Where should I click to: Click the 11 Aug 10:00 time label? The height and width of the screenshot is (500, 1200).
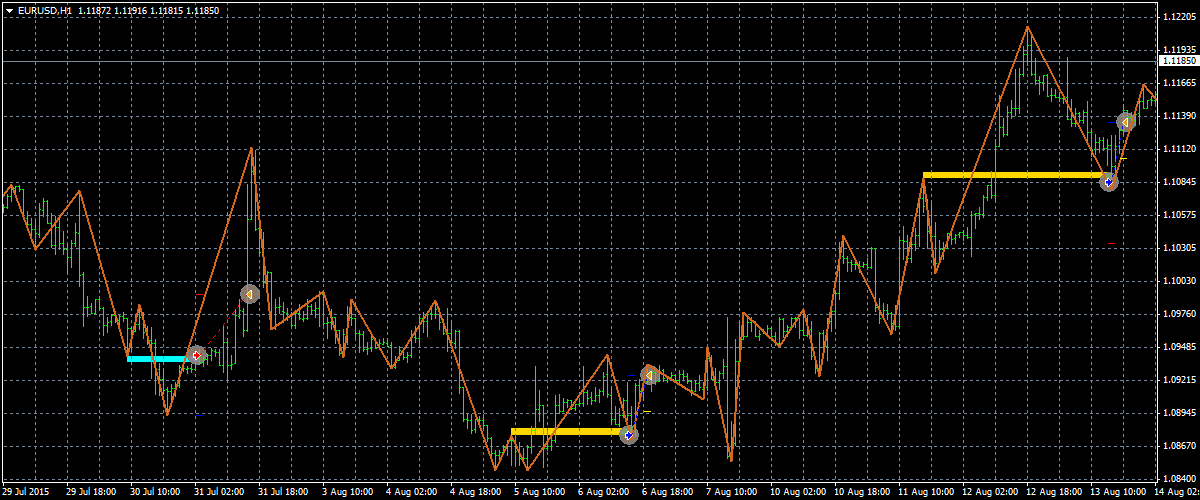coord(926,493)
